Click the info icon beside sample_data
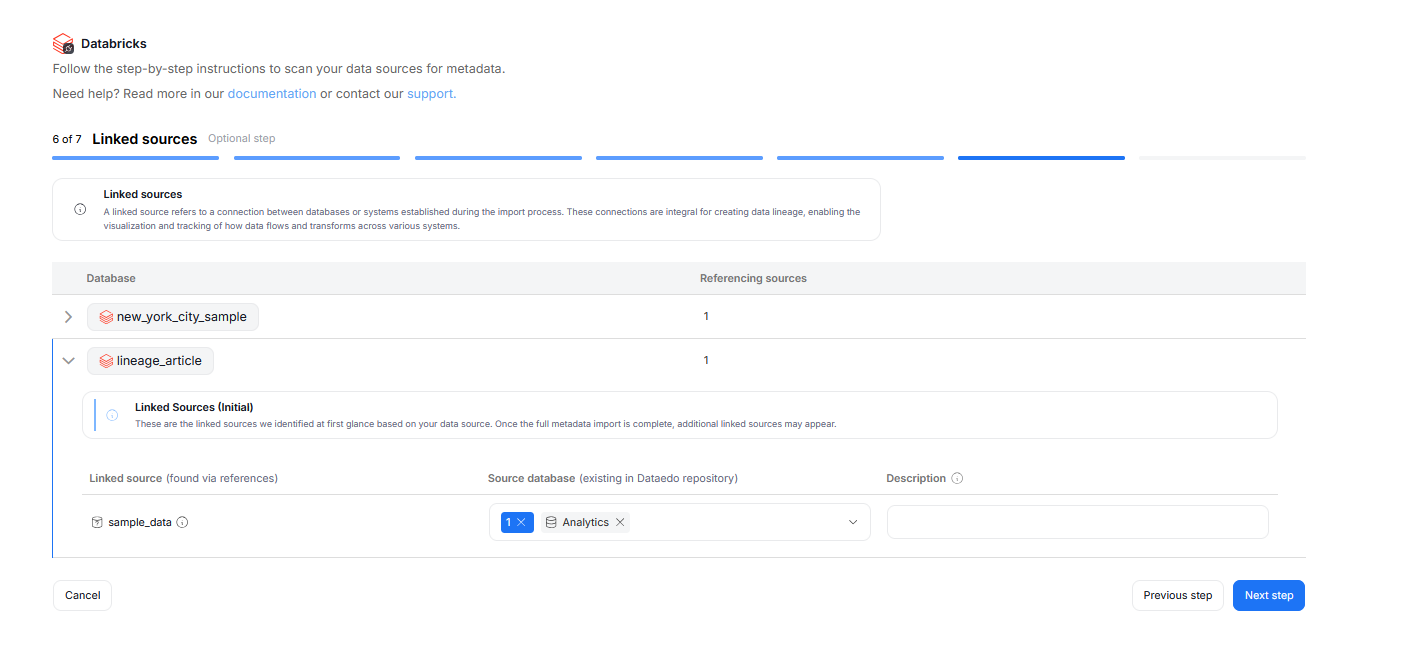This screenshot has height=662, width=1412. pos(182,522)
